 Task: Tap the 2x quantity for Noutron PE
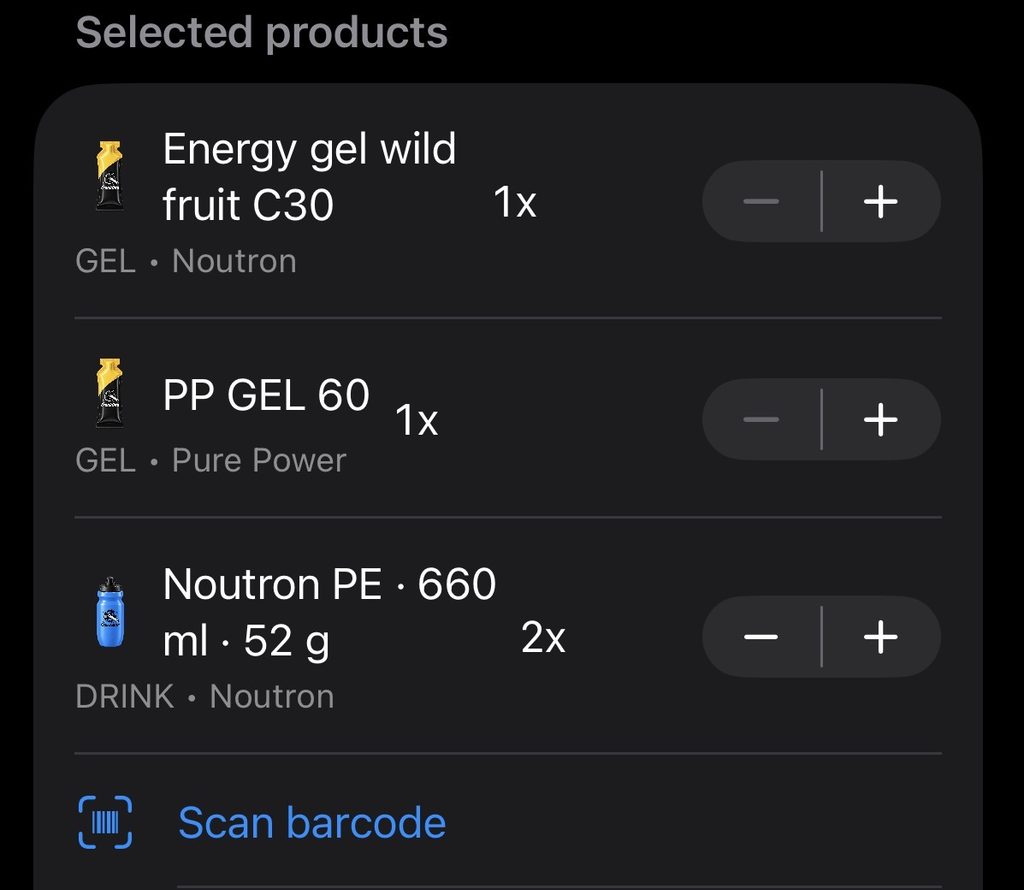(x=543, y=637)
